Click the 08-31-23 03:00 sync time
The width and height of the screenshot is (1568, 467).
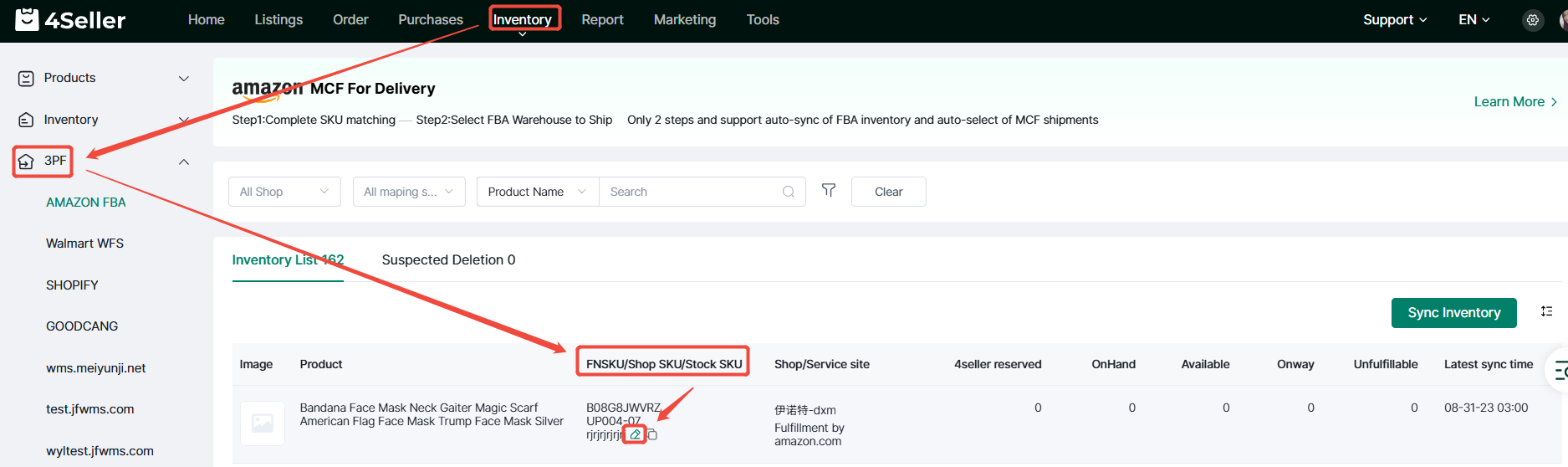(x=1486, y=408)
